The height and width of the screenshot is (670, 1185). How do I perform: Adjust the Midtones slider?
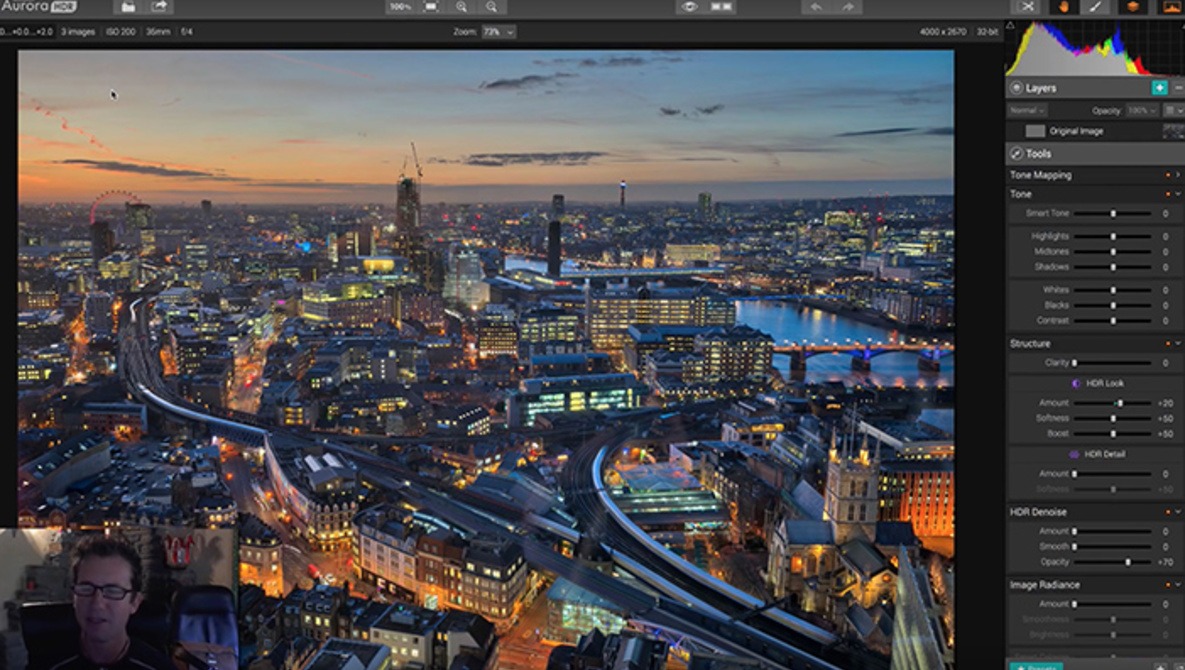pyautogui.click(x=1112, y=252)
